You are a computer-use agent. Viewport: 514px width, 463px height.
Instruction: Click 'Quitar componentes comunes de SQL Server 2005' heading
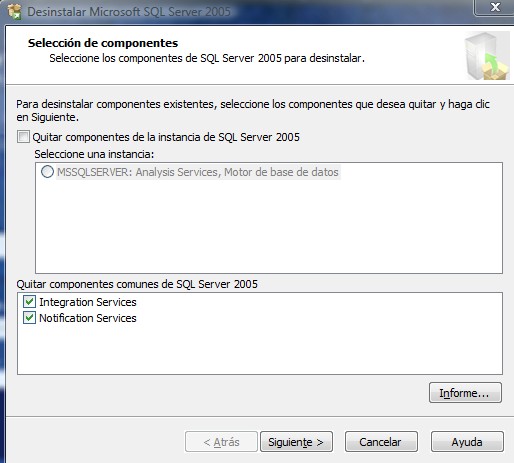pos(137,284)
